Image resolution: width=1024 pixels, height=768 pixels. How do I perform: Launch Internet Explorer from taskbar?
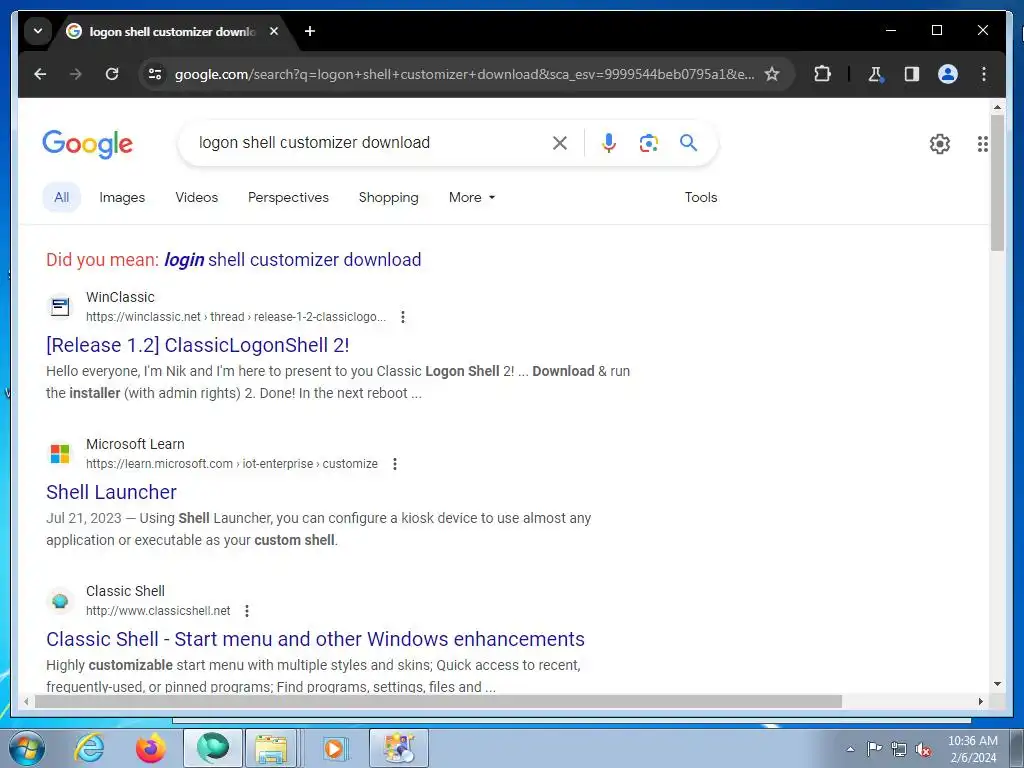click(89, 748)
